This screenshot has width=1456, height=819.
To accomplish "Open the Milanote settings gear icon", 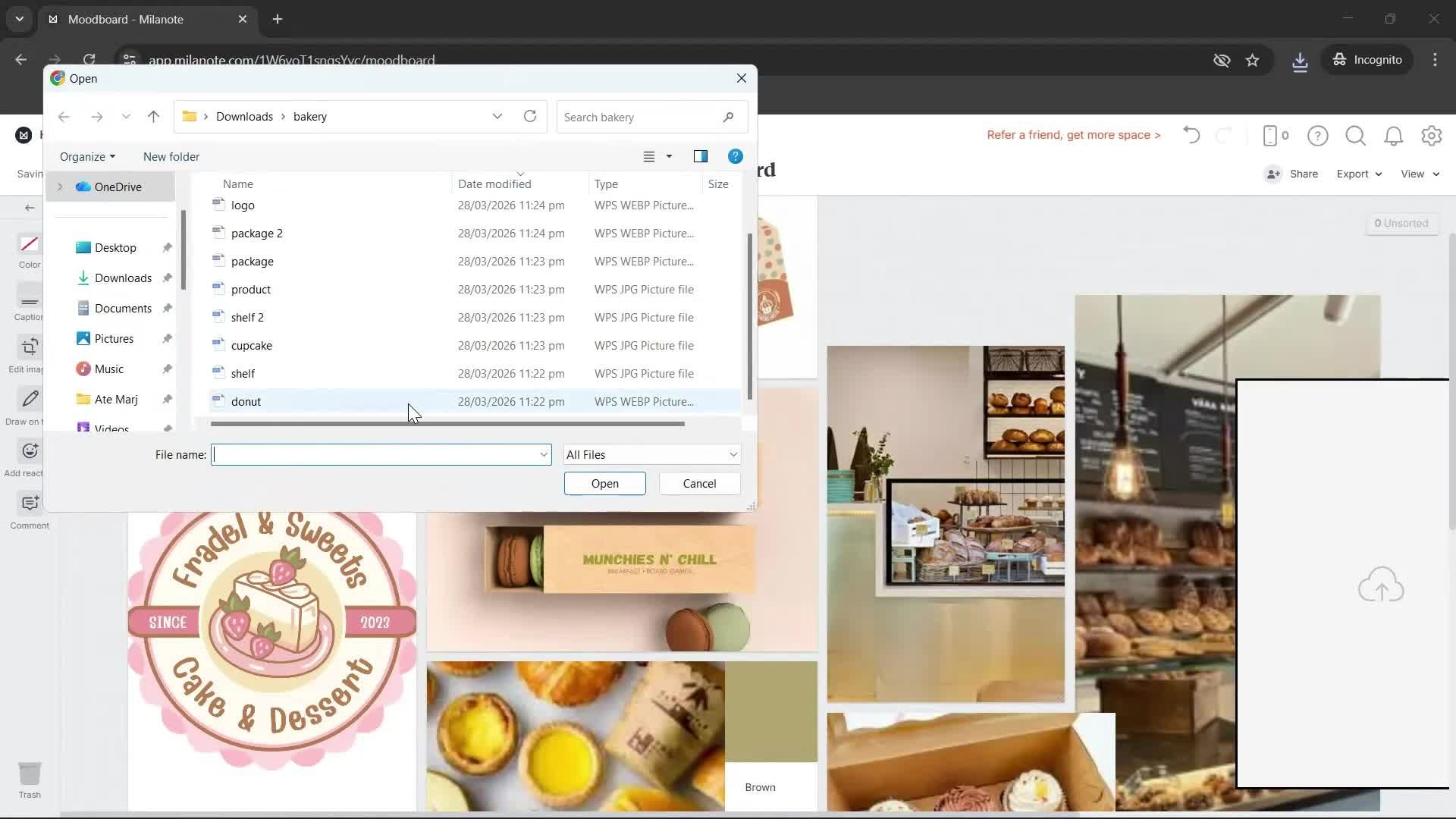I will coord(1431,136).
